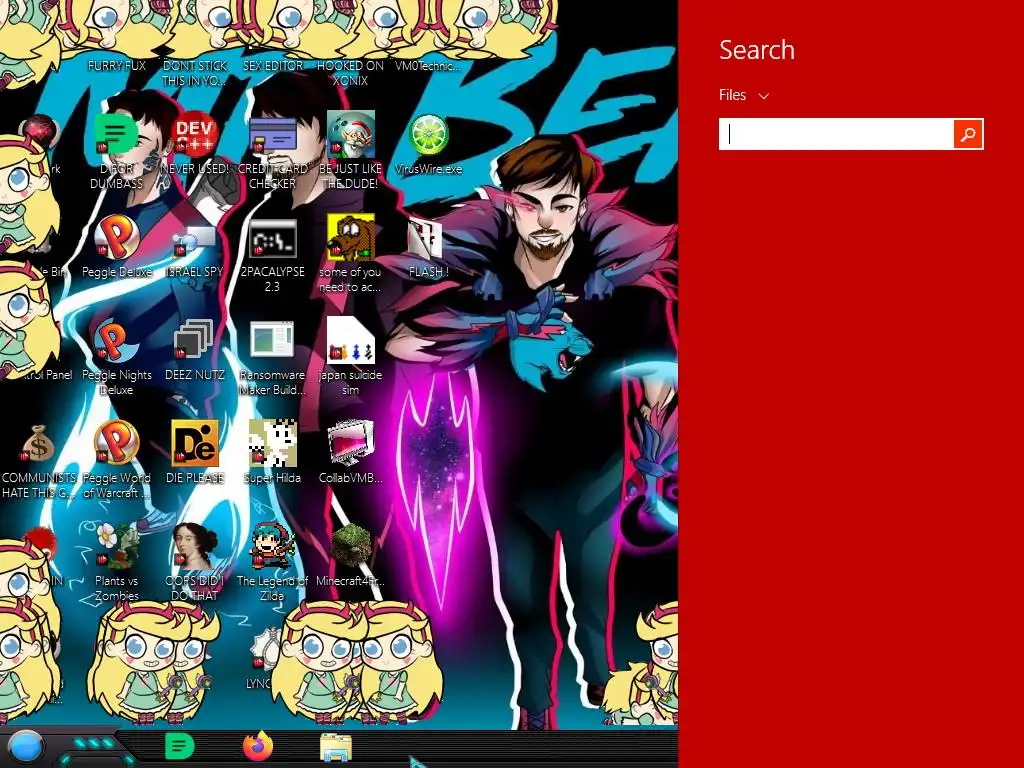Open the COMMUNISTS HATE THIS G... money bag icon

(x=38, y=443)
